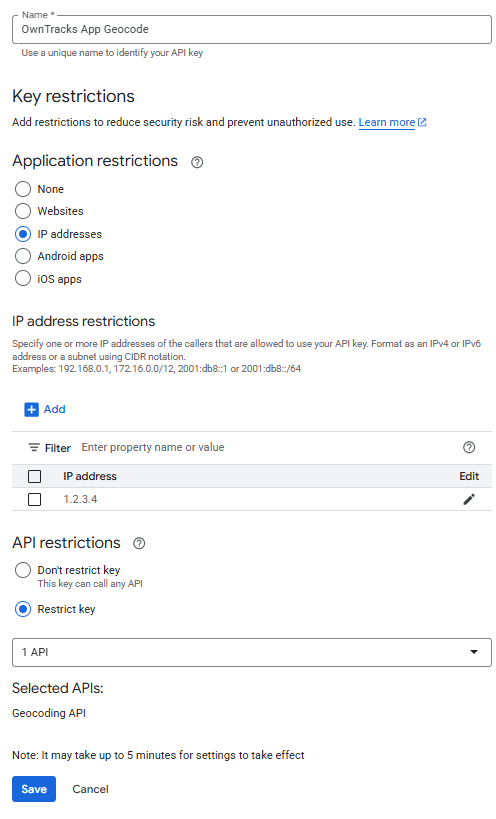The image size is (496, 819).
Task: Toggle the select-all IP address checkbox
Action: [34, 476]
